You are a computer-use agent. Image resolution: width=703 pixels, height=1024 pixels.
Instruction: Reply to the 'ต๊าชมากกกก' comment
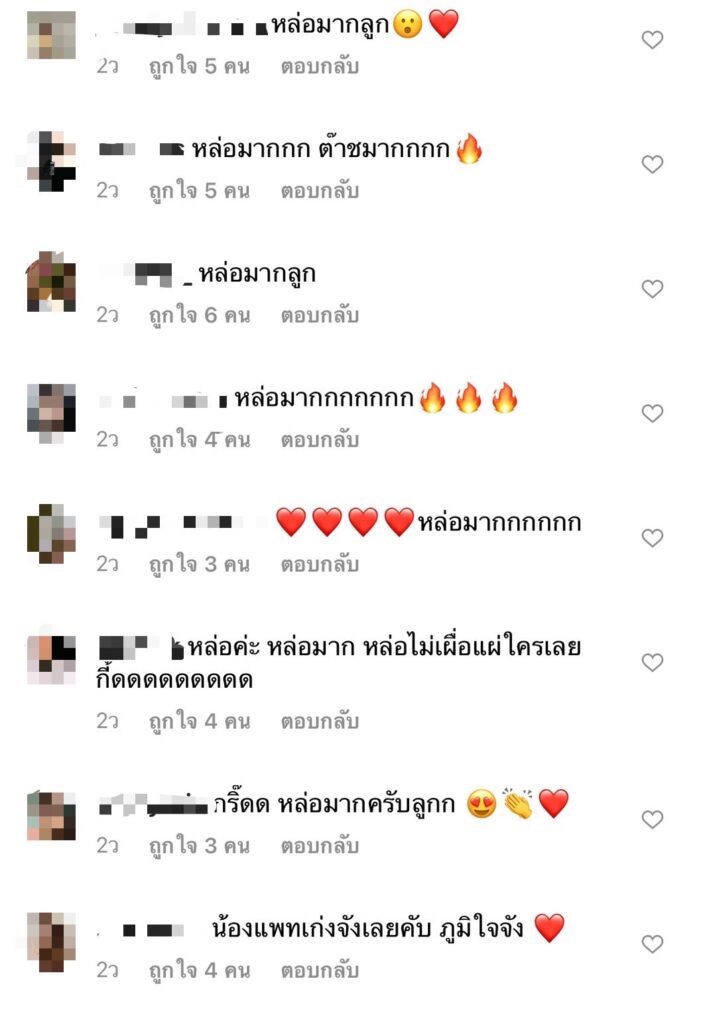click(320, 191)
